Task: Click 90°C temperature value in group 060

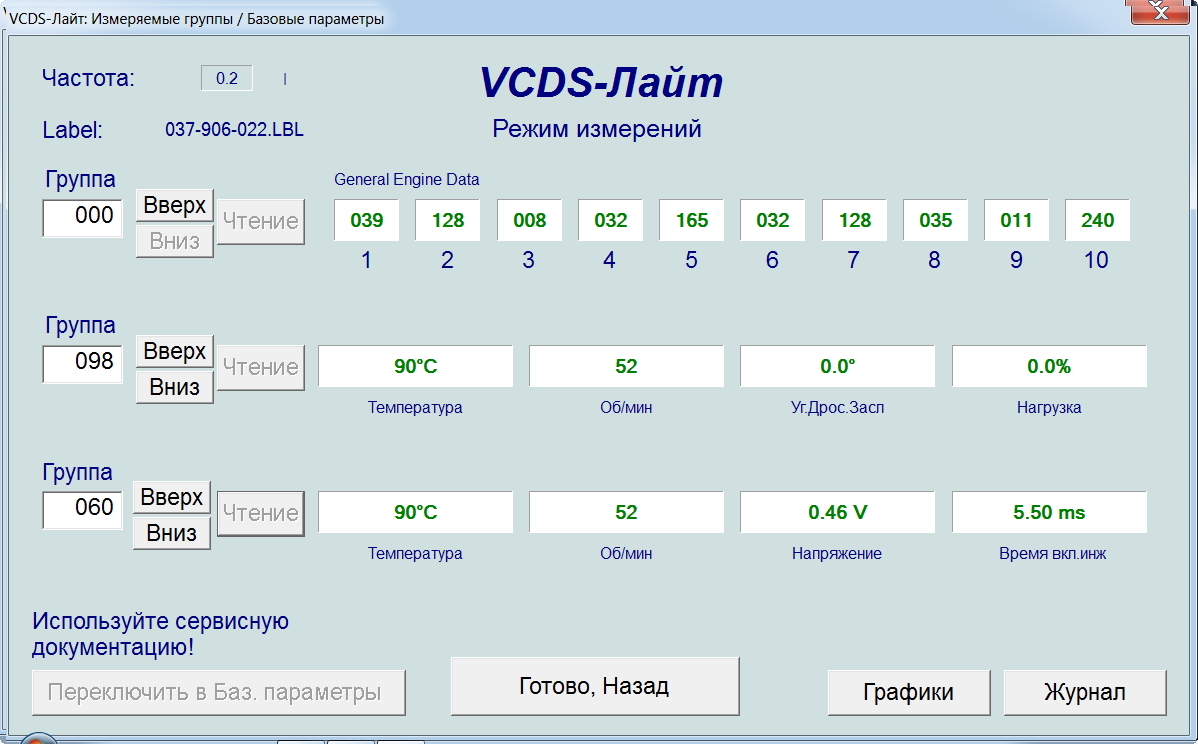Action: tap(416, 512)
